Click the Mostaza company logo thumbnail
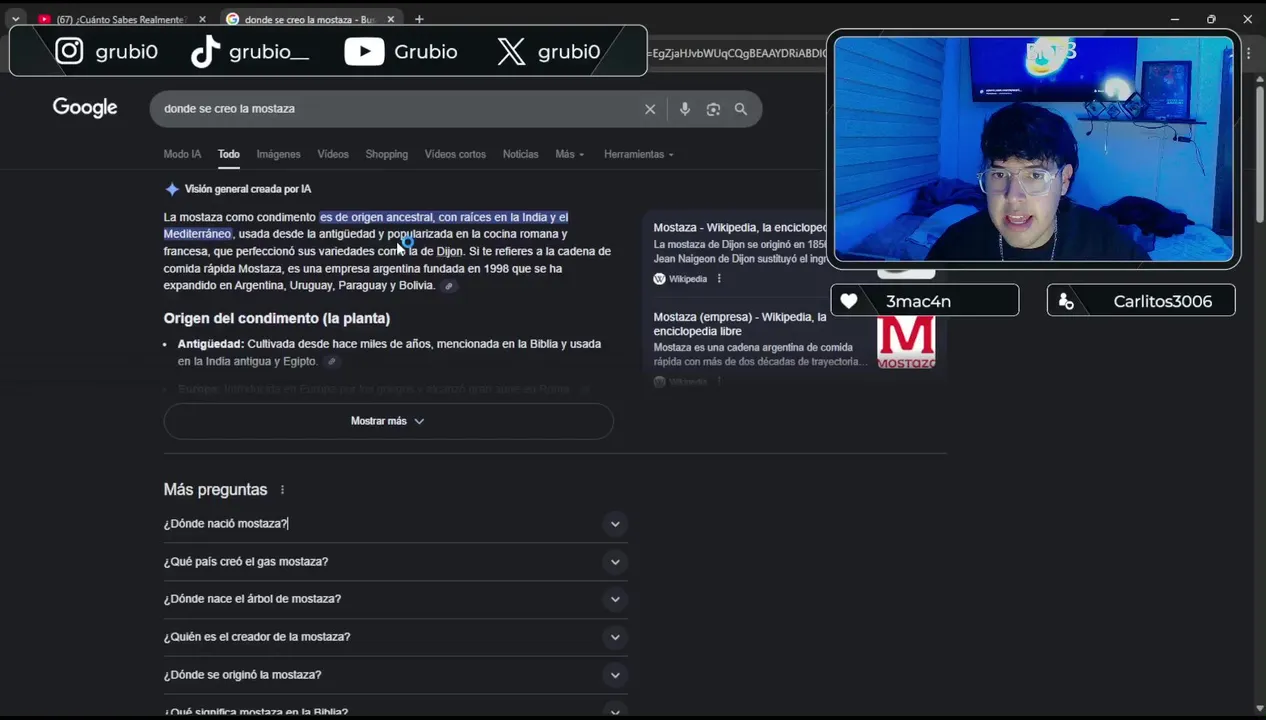1266x720 pixels. (x=906, y=342)
